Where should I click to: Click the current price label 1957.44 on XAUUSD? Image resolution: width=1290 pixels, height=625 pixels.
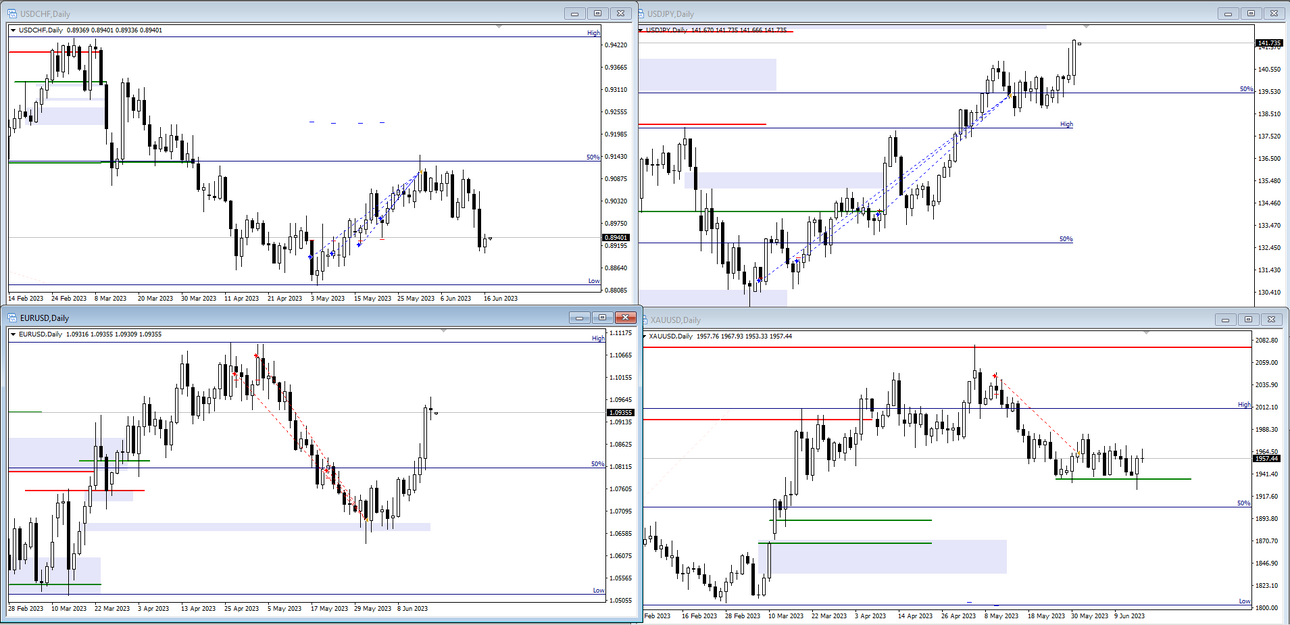pos(1267,458)
